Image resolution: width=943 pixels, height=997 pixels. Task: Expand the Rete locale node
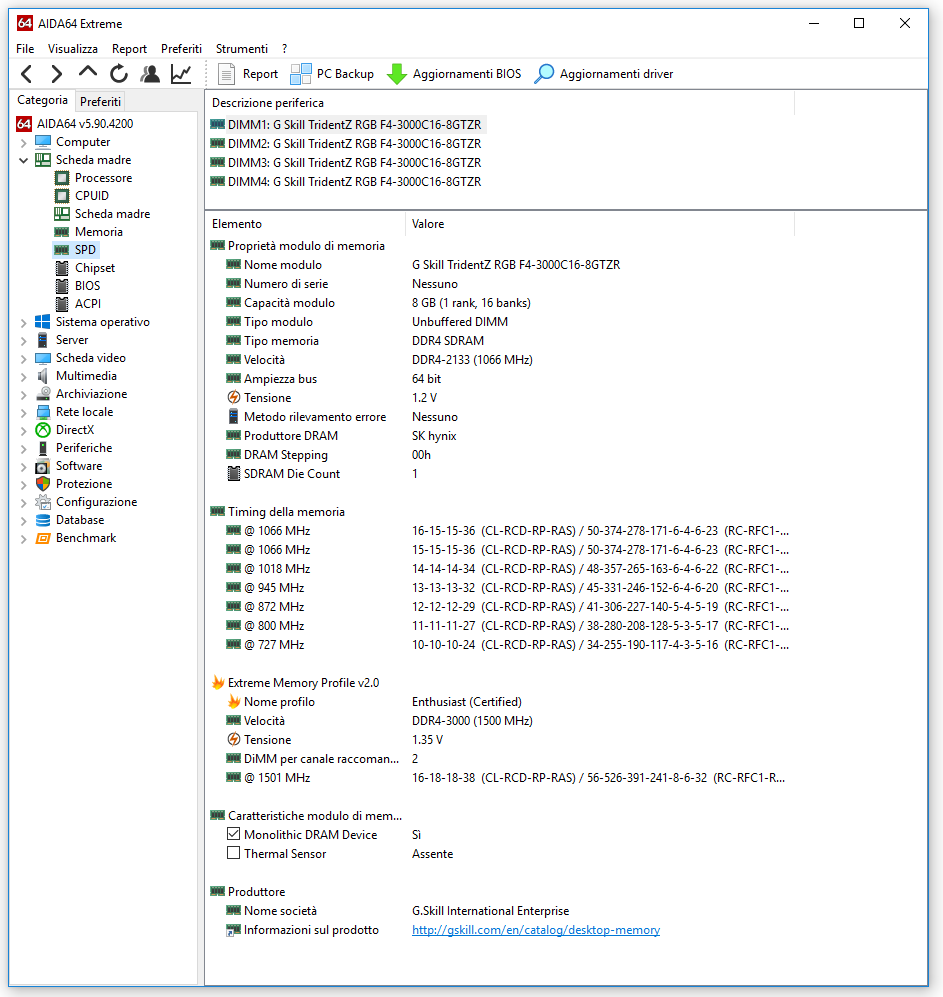[x=24, y=413]
